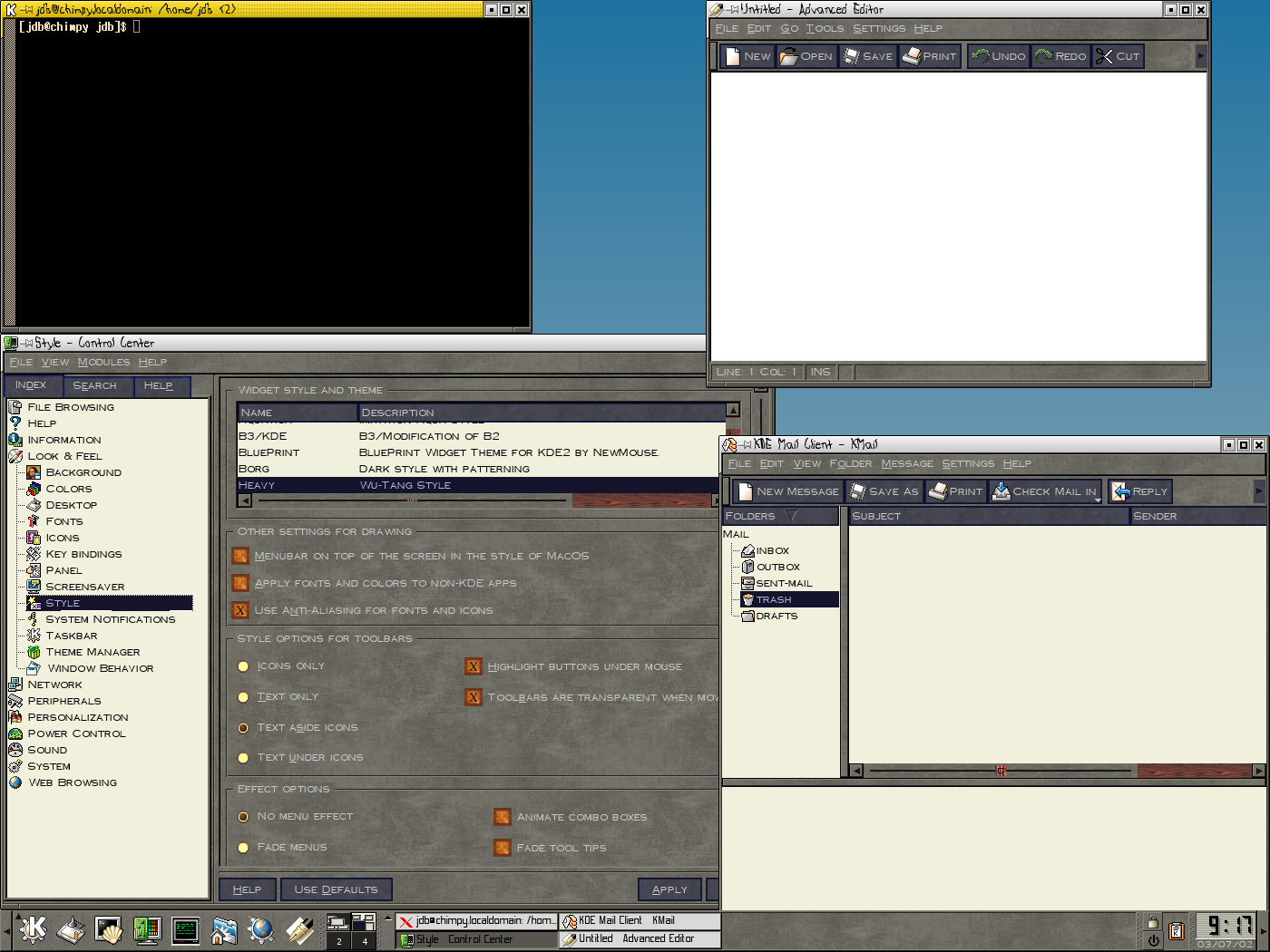Select Text under icons radio button
Image resolution: width=1270 pixels, height=952 pixels.
pyautogui.click(x=243, y=758)
